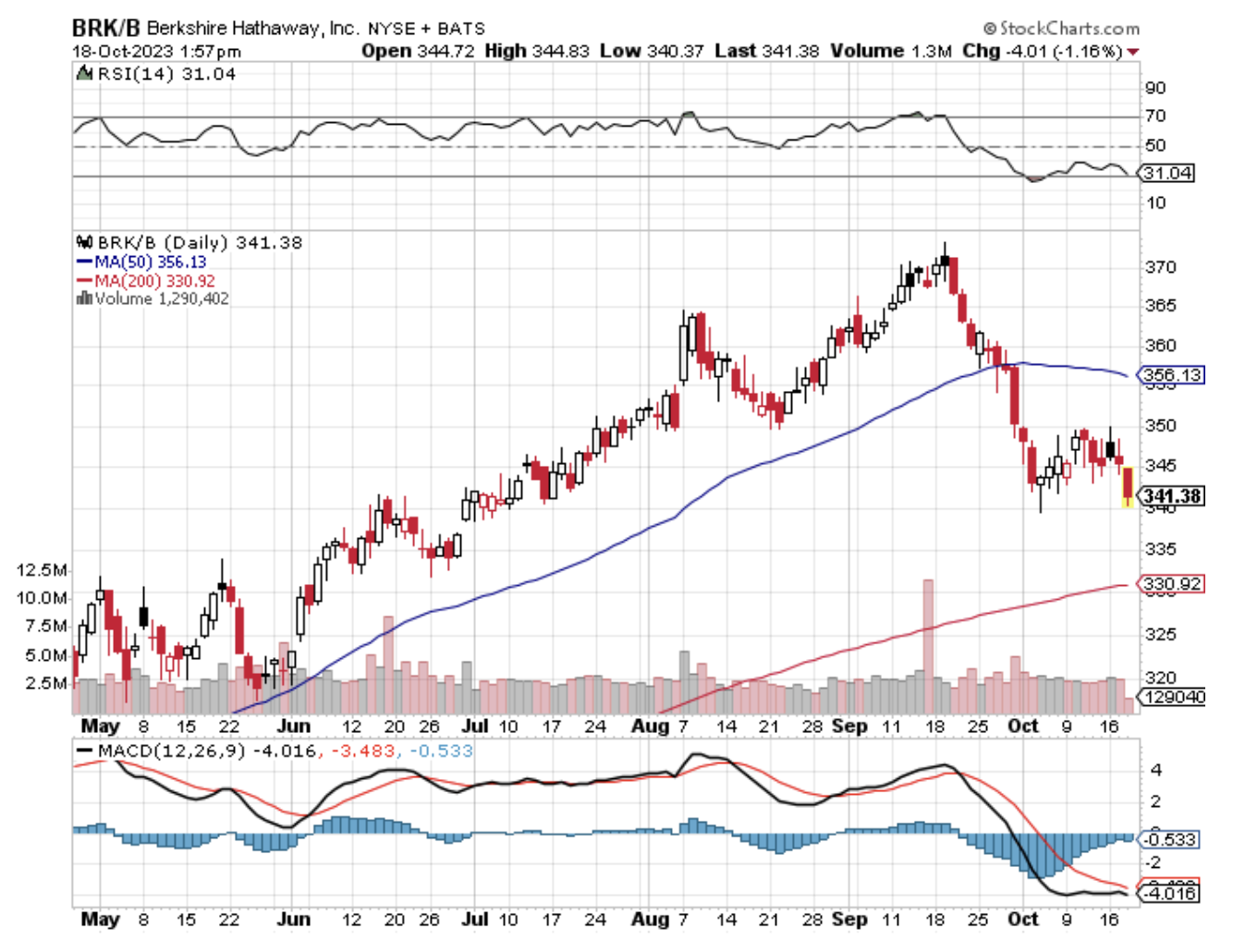This screenshot has width=1233, height=952.
Task: Click the blue 356.13 flag on the price axis
Action: (x=1172, y=375)
